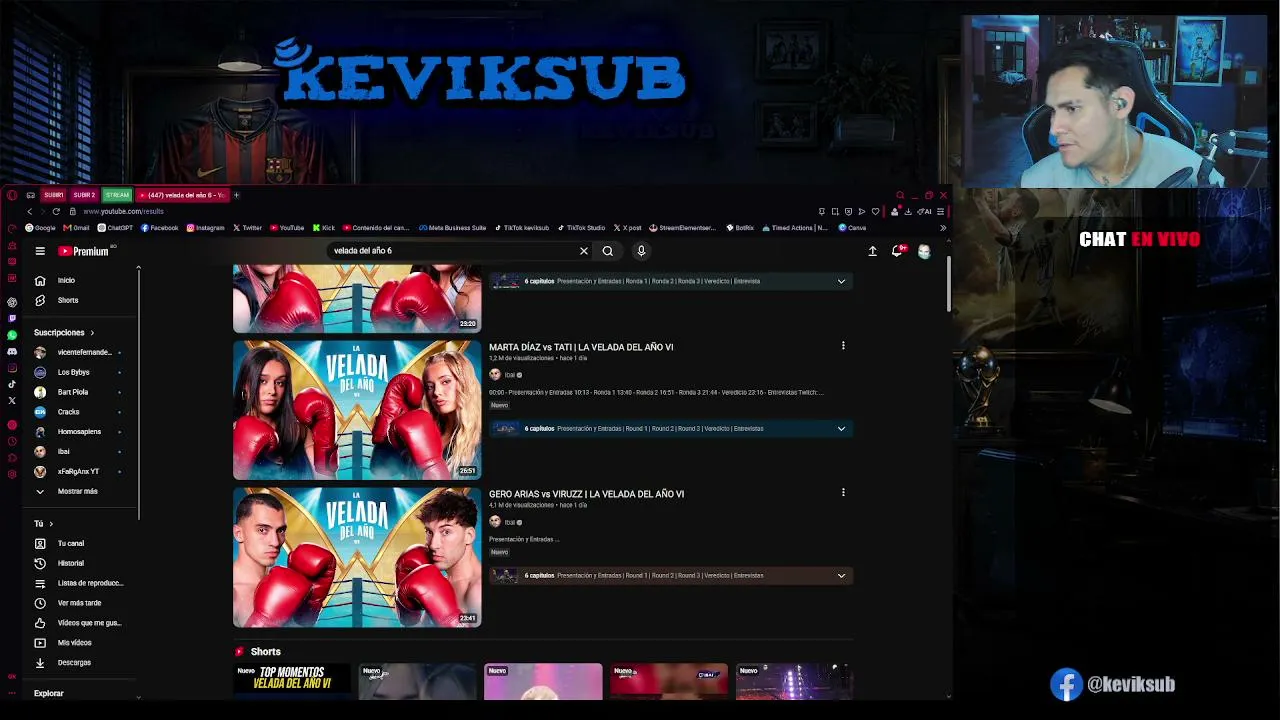The width and height of the screenshot is (1280, 720).
Task: Open more options for Gero Arias vs Viruzz
Action: (843, 493)
